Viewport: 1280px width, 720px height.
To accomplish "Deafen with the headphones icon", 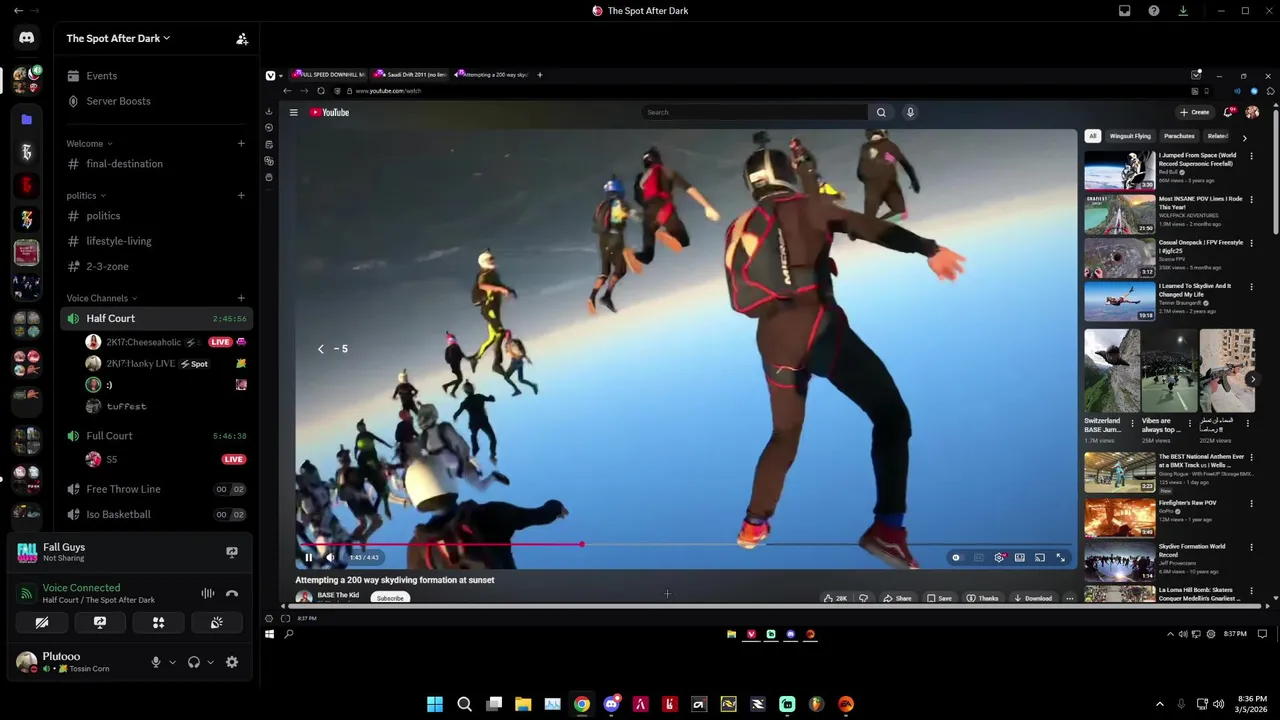I will click(194, 662).
